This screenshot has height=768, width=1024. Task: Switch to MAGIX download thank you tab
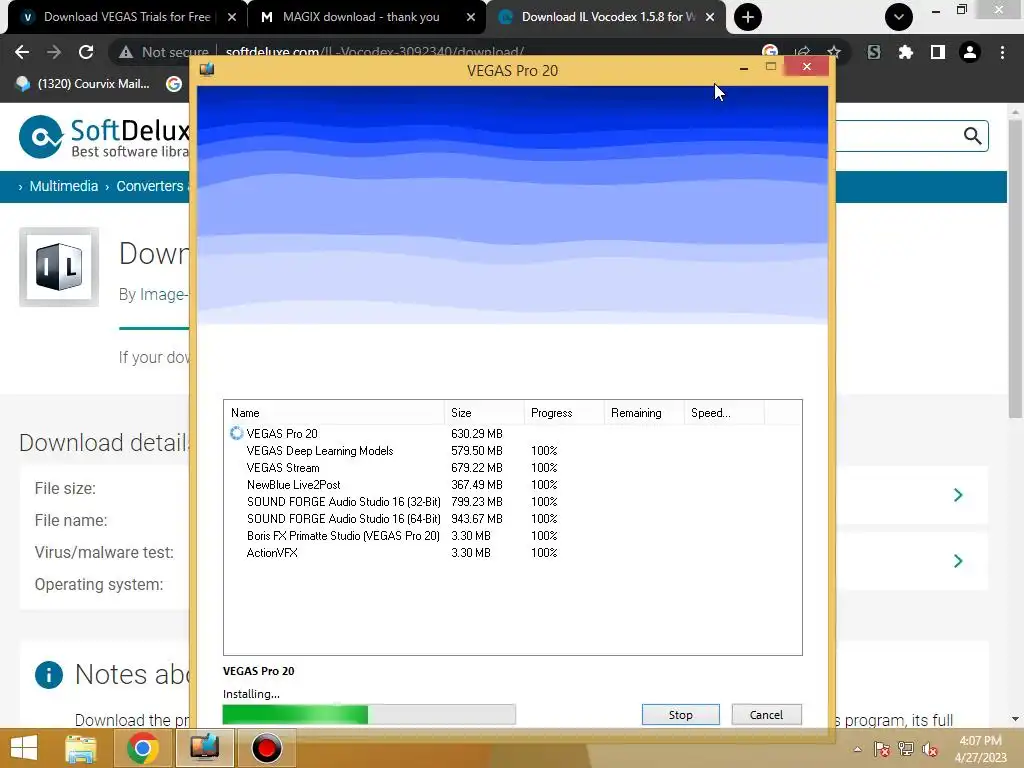point(360,17)
